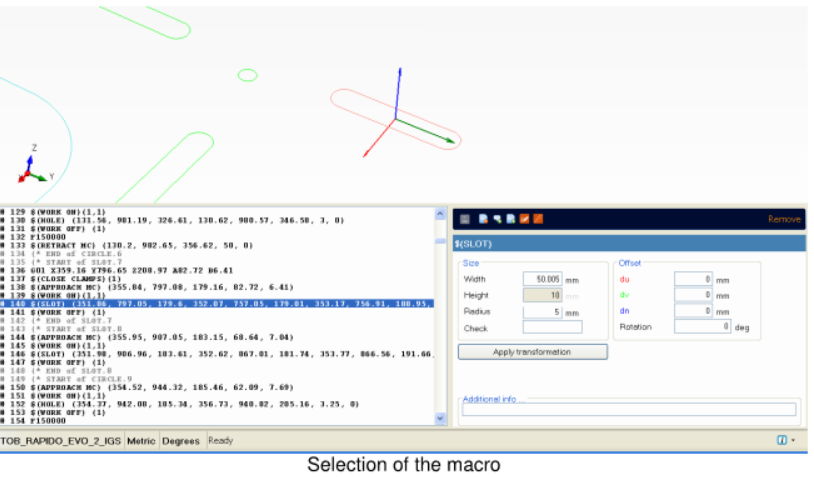Click the XYZ axis triad in viewport
Viewport: 814px width, 477px height.
pos(36,169)
